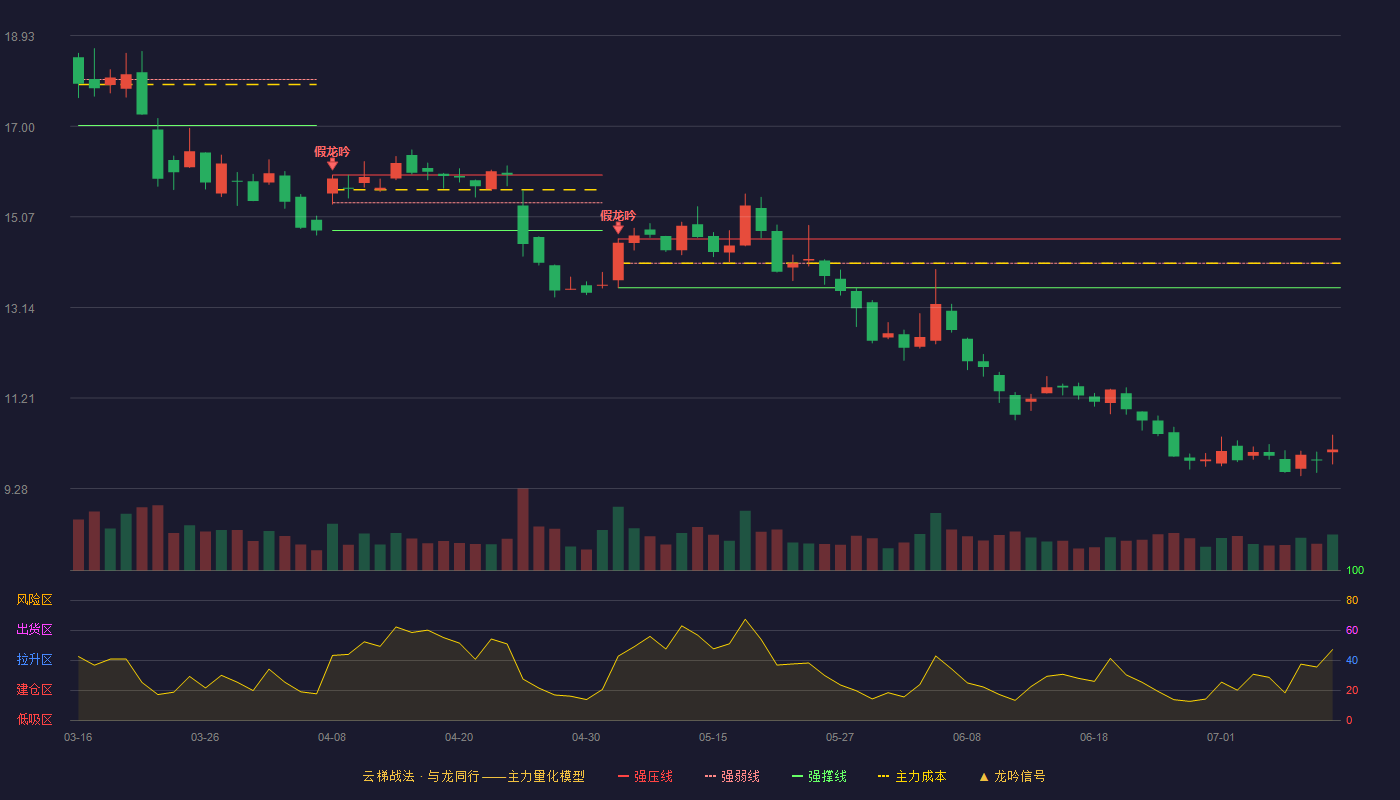This screenshot has height=800, width=1400.
Task: Click the 04-08 date label
Action: tap(332, 737)
